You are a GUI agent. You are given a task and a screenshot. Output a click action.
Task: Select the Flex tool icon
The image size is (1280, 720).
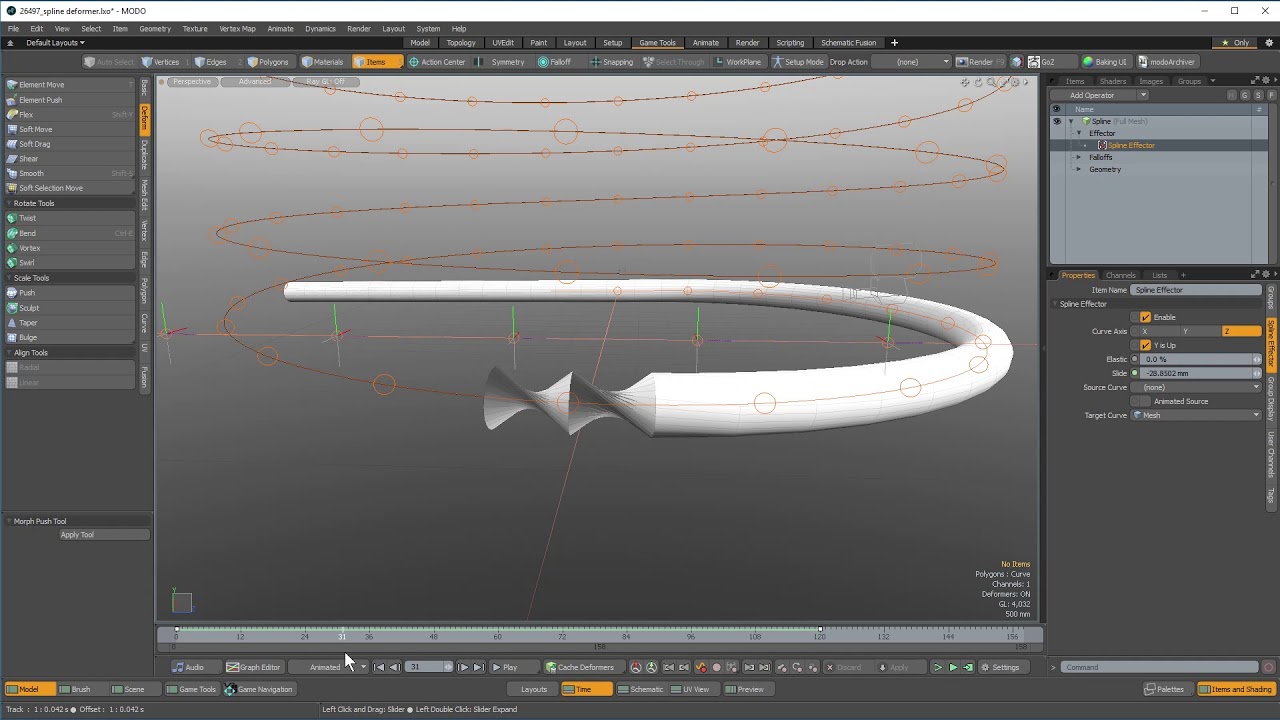[11, 114]
